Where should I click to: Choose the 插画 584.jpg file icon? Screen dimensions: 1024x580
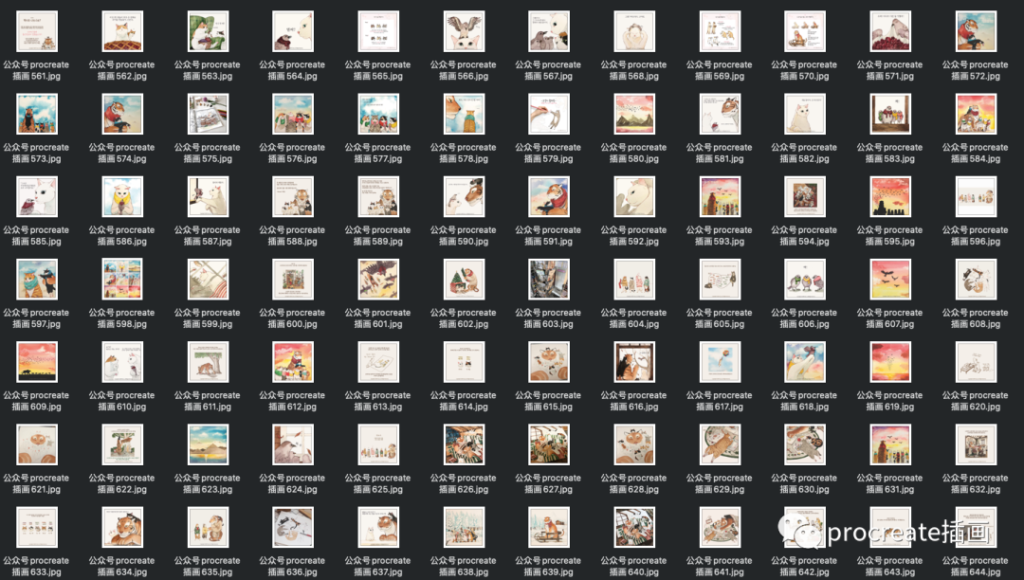tap(976, 114)
